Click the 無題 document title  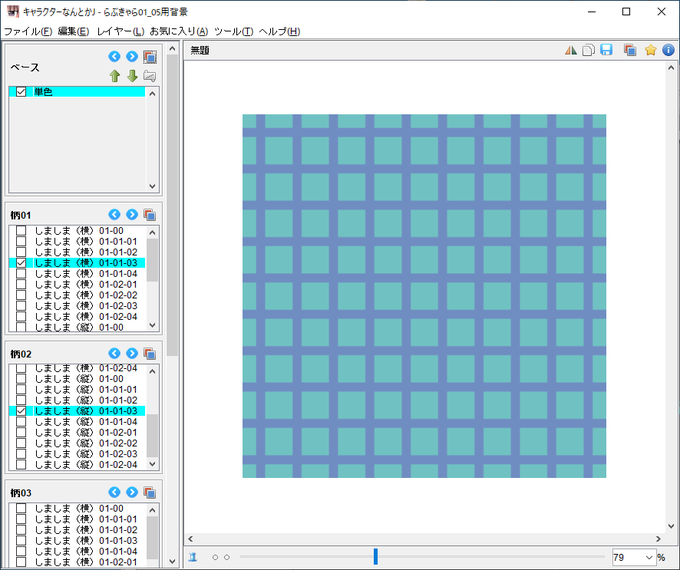(x=200, y=50)
